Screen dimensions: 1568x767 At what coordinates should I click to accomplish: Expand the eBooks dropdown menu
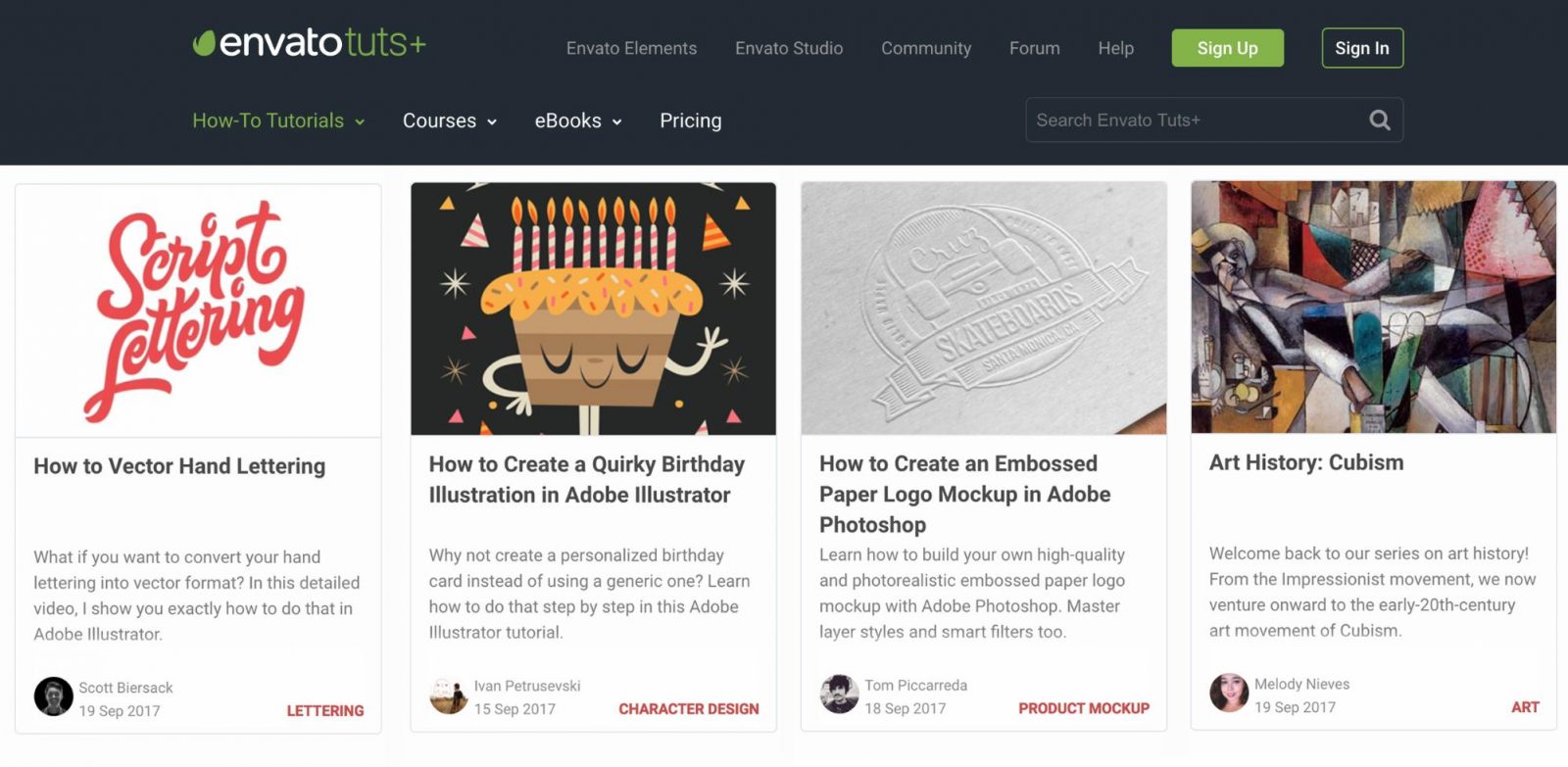click(578, 120)
